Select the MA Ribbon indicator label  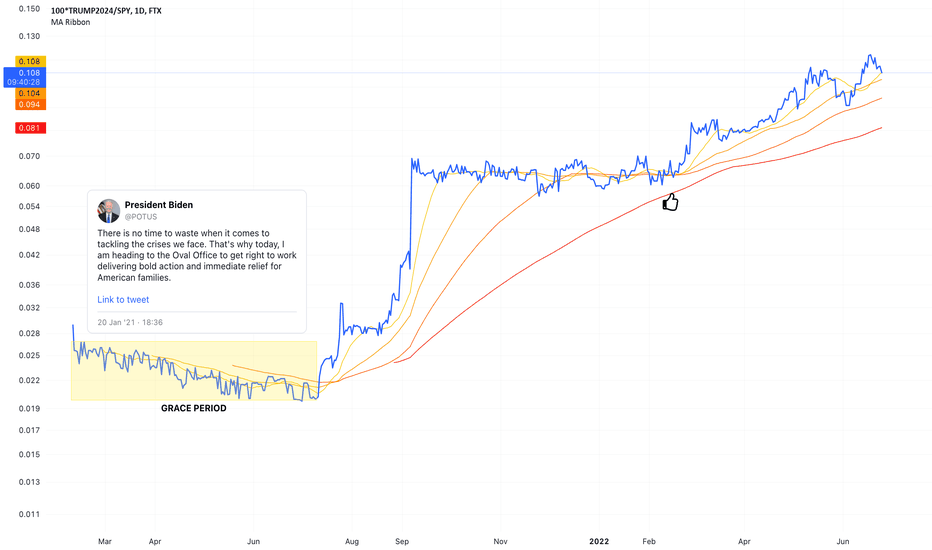click(70, 22)
